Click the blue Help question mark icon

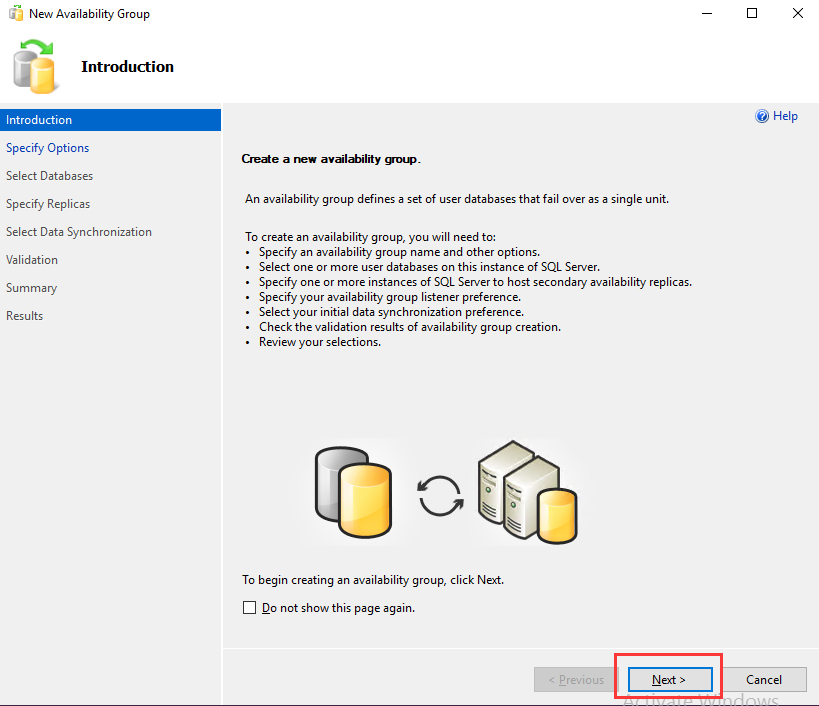[x=762, y=116]
